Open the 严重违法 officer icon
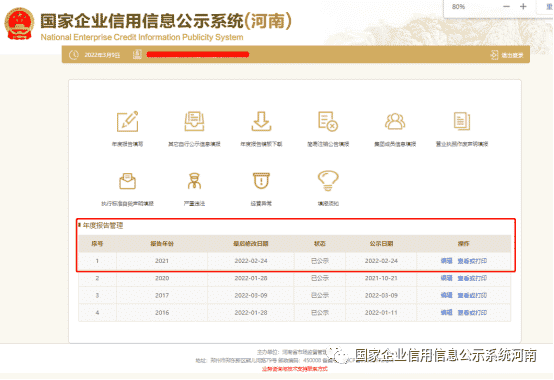 coord(194,181)
